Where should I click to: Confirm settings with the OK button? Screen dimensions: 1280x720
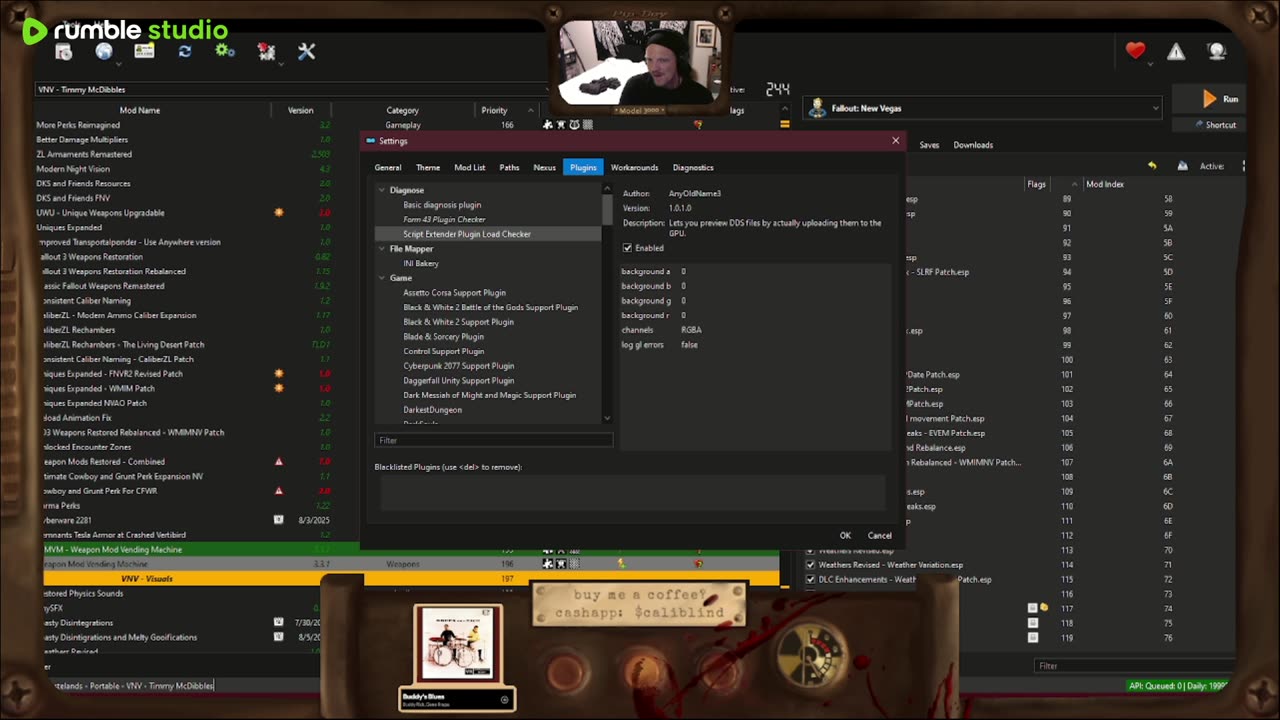[x=845, y=536]
